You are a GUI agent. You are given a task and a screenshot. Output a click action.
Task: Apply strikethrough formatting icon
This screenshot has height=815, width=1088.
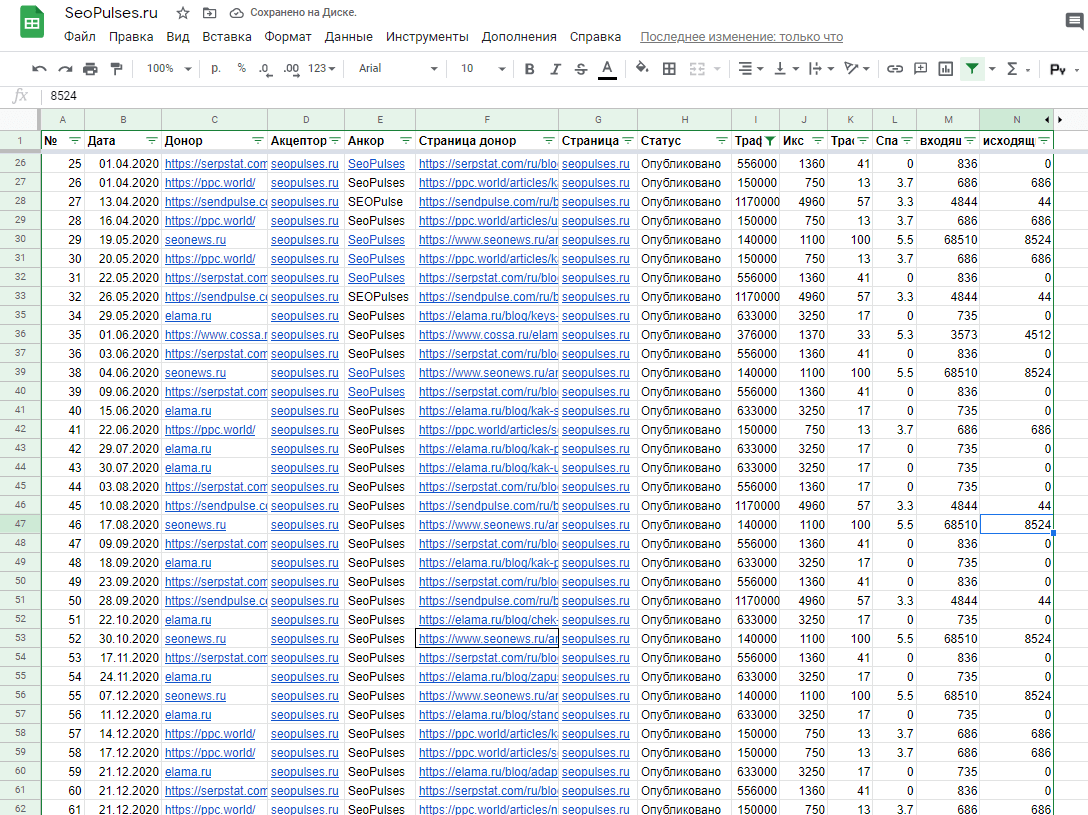[581, 69]
